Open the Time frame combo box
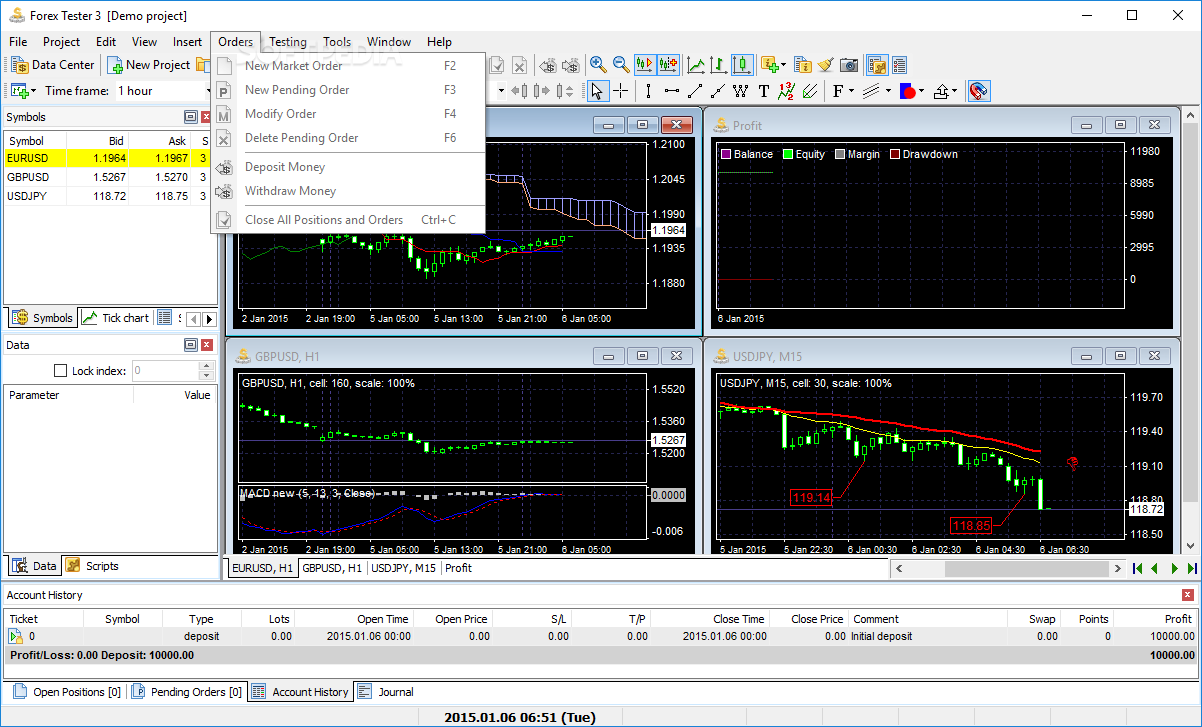The height and width of the screenshot is (727, 1202). tap(163, 91)
